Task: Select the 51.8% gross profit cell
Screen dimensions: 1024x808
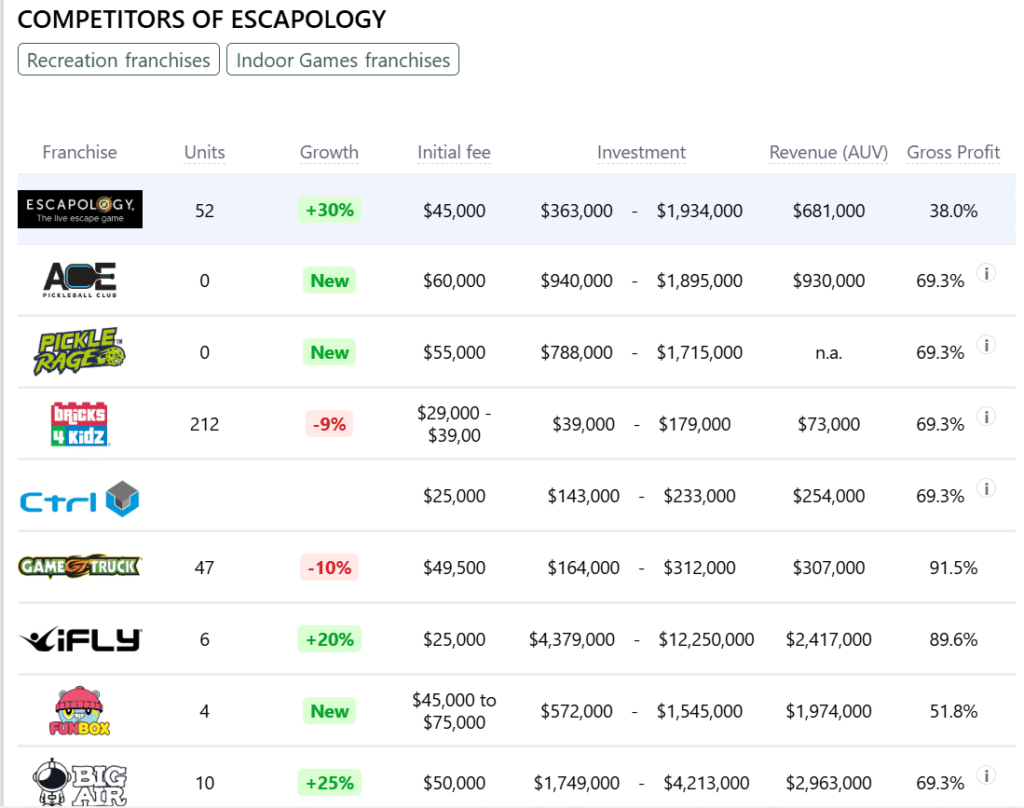Action: point(953,711)
